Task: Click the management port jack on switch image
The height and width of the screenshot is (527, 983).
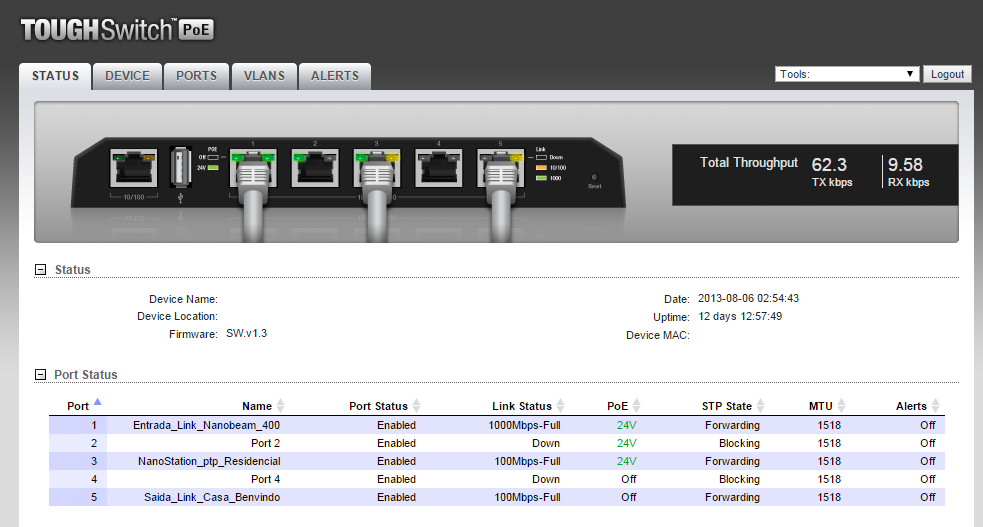Action: tap(134, 168)
